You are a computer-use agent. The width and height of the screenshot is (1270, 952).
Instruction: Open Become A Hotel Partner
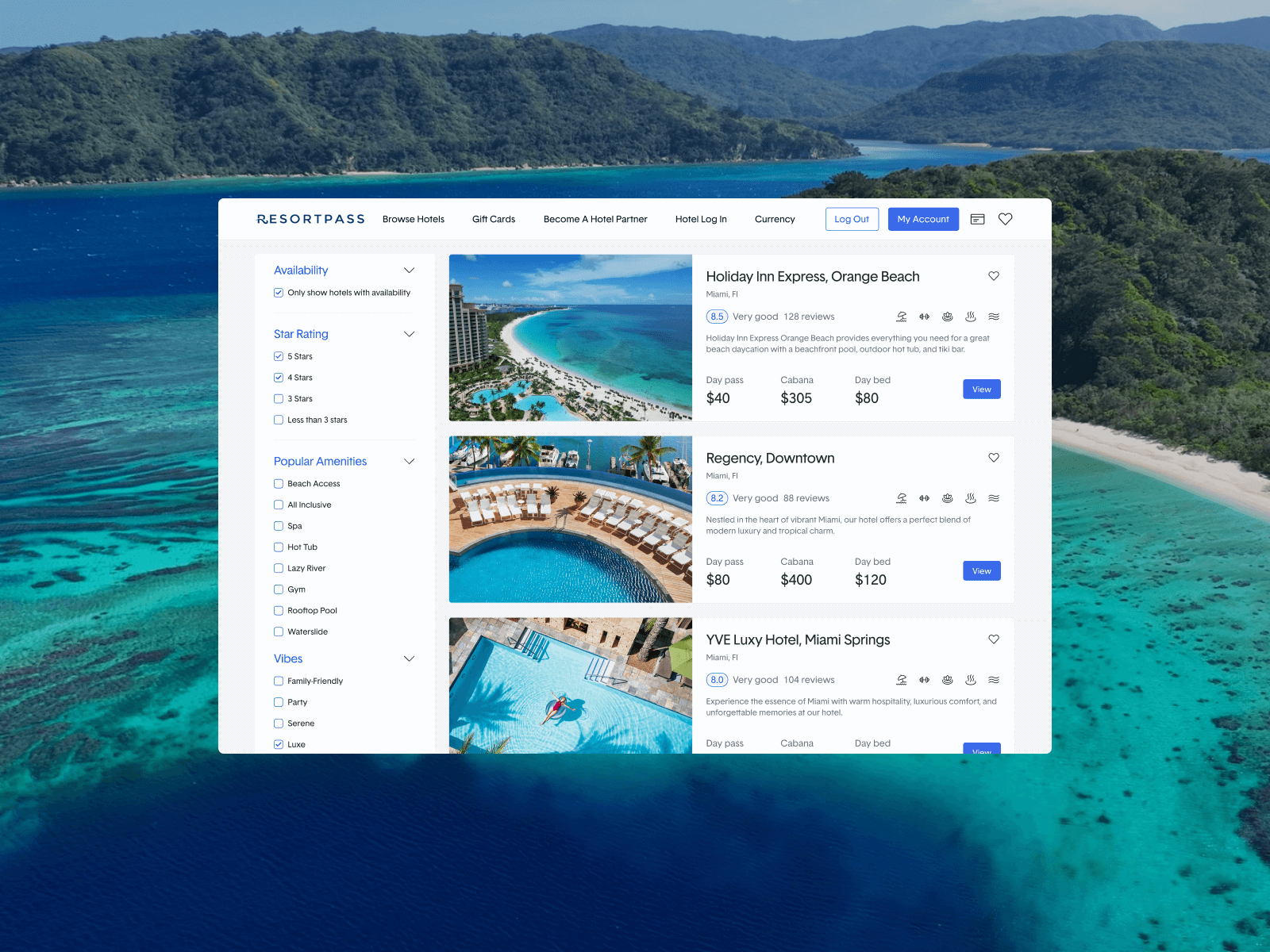click(595, 219)
